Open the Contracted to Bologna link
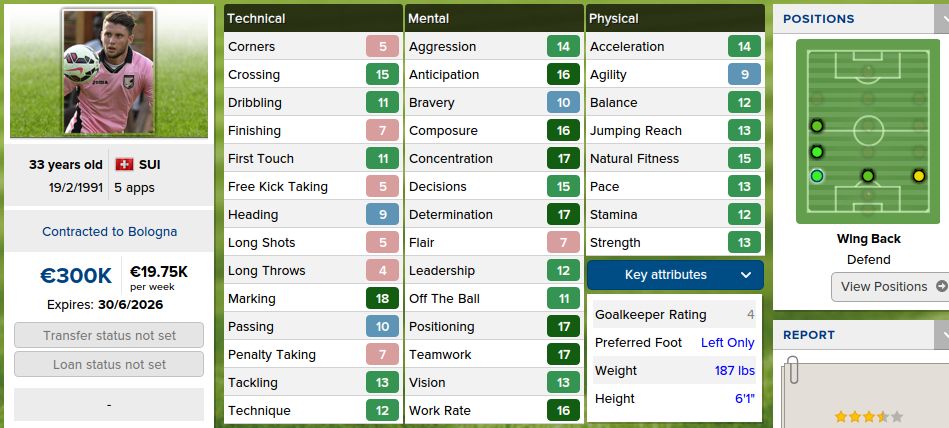Screen dimensions: 949x428 point(109,231)
